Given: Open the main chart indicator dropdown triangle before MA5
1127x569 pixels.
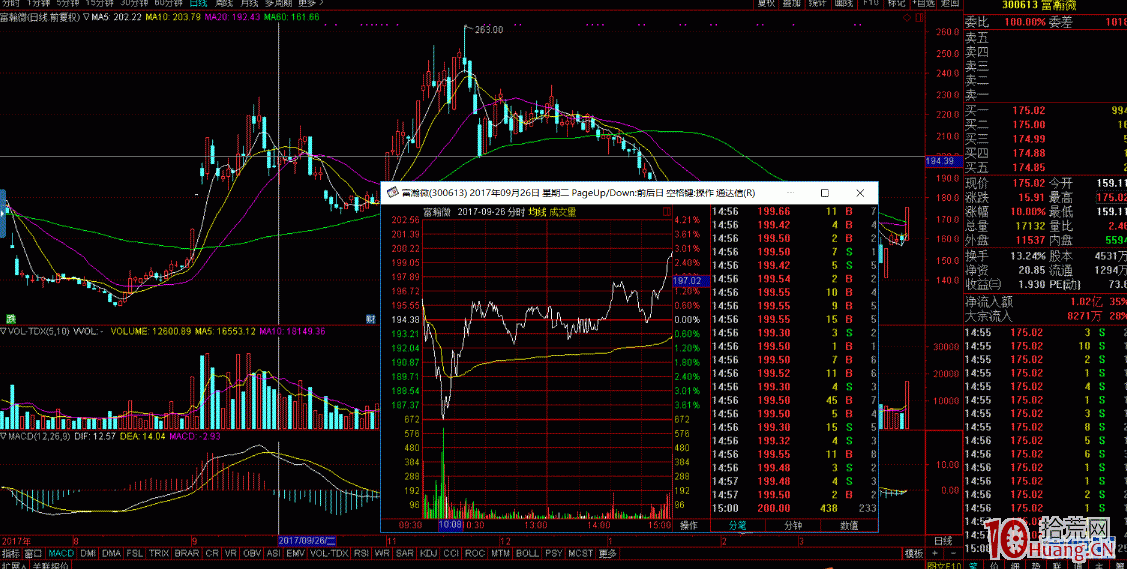Looking at the screenshot, I should 86,17.
